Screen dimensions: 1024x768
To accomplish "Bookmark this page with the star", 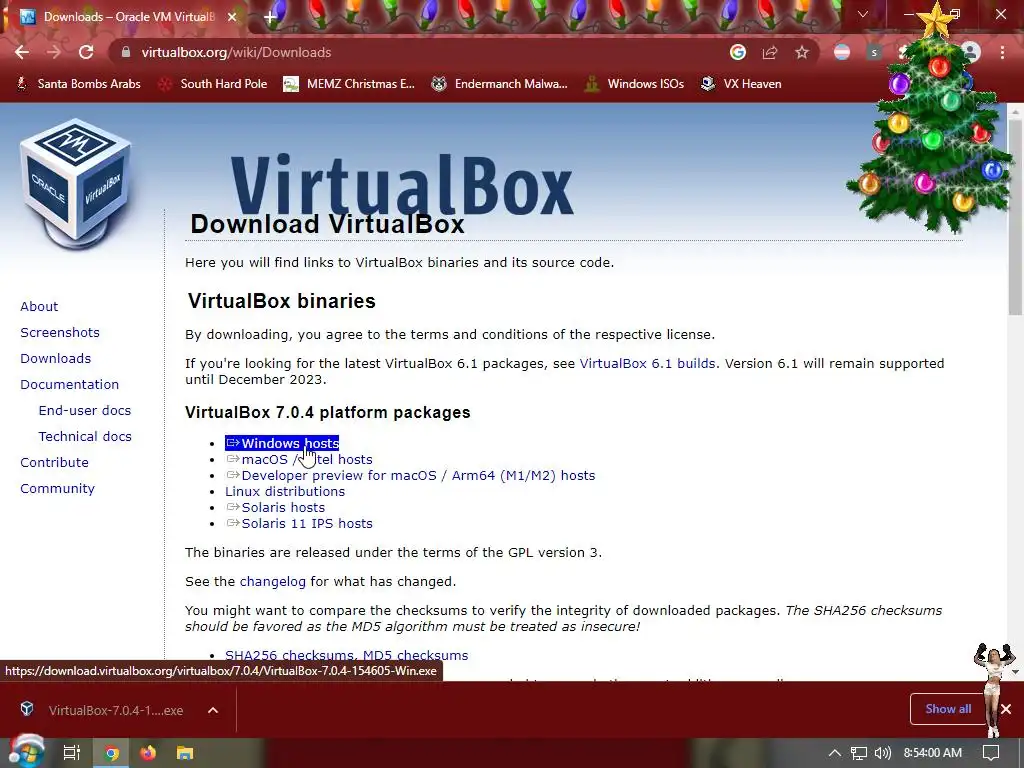I will click(x=802, y=52).
